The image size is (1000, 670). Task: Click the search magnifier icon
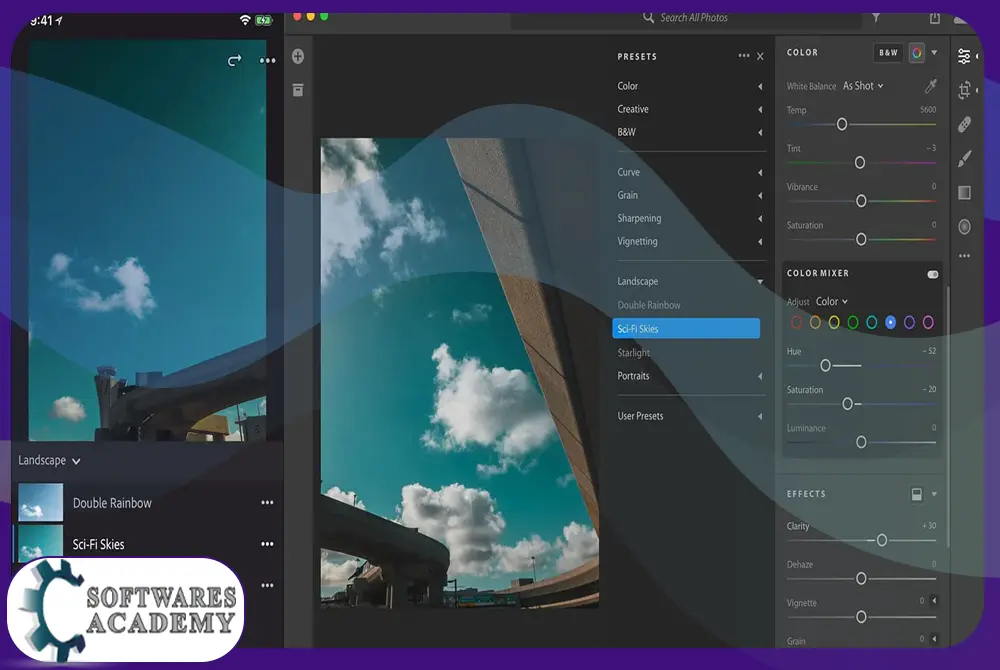click(x=648, y=17)
